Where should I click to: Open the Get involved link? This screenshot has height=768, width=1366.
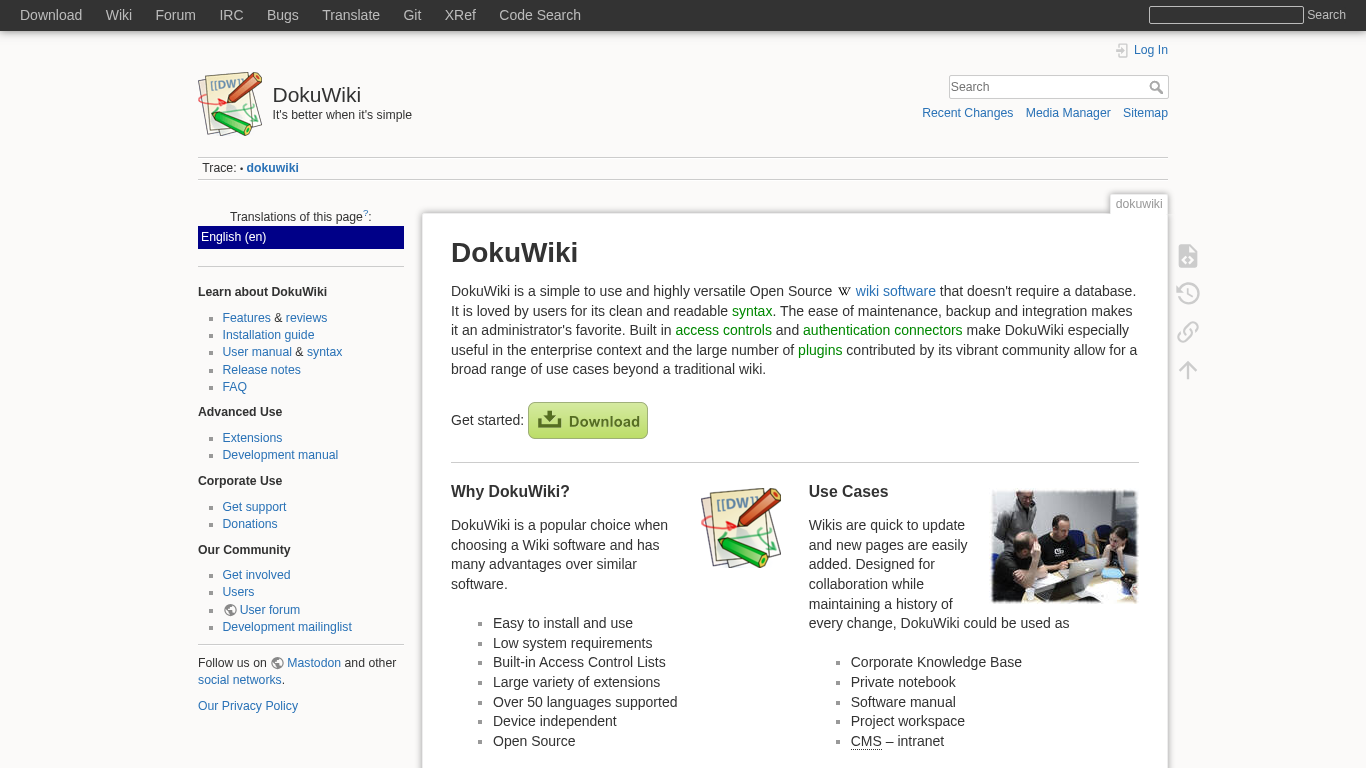[x=256, y=575]
